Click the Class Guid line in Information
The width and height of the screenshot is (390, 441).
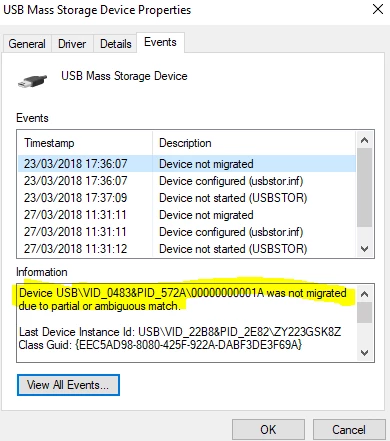[160, 345]
